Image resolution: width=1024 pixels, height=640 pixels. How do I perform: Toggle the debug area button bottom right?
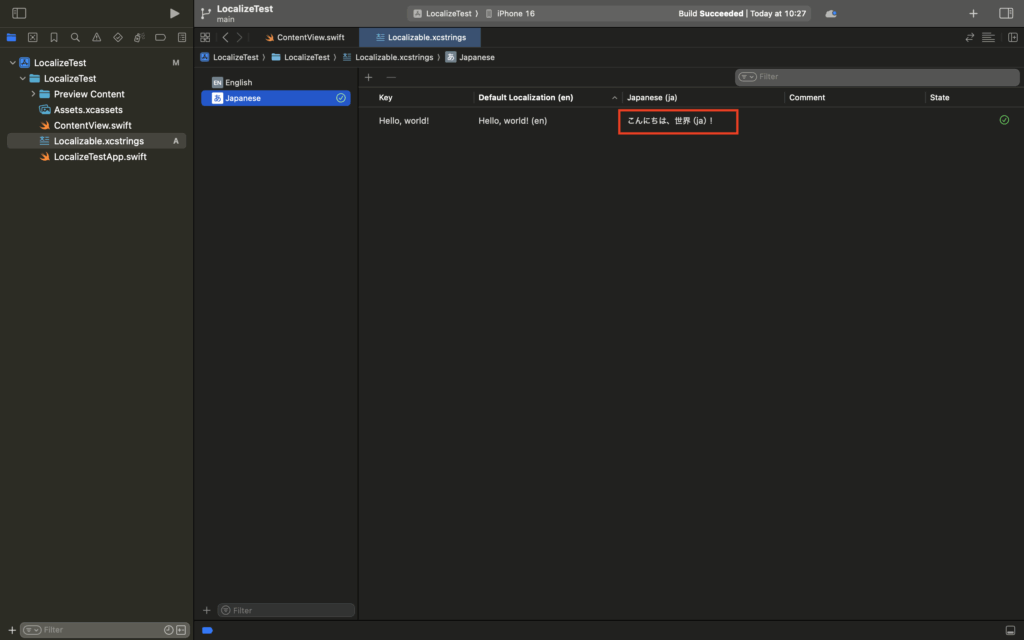(1010, 630)
